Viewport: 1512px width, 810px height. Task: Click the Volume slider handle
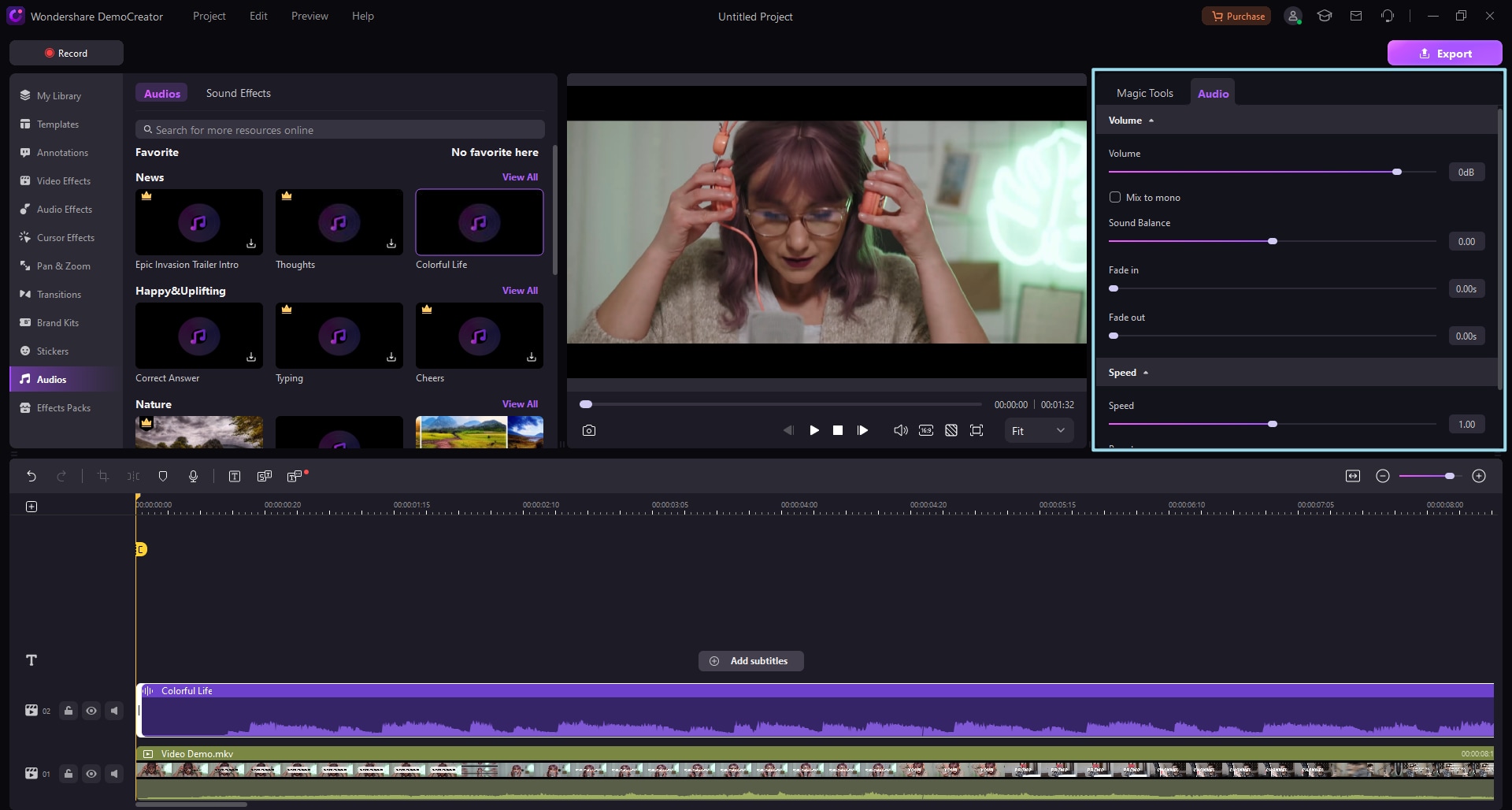(x=1397, y=172)
